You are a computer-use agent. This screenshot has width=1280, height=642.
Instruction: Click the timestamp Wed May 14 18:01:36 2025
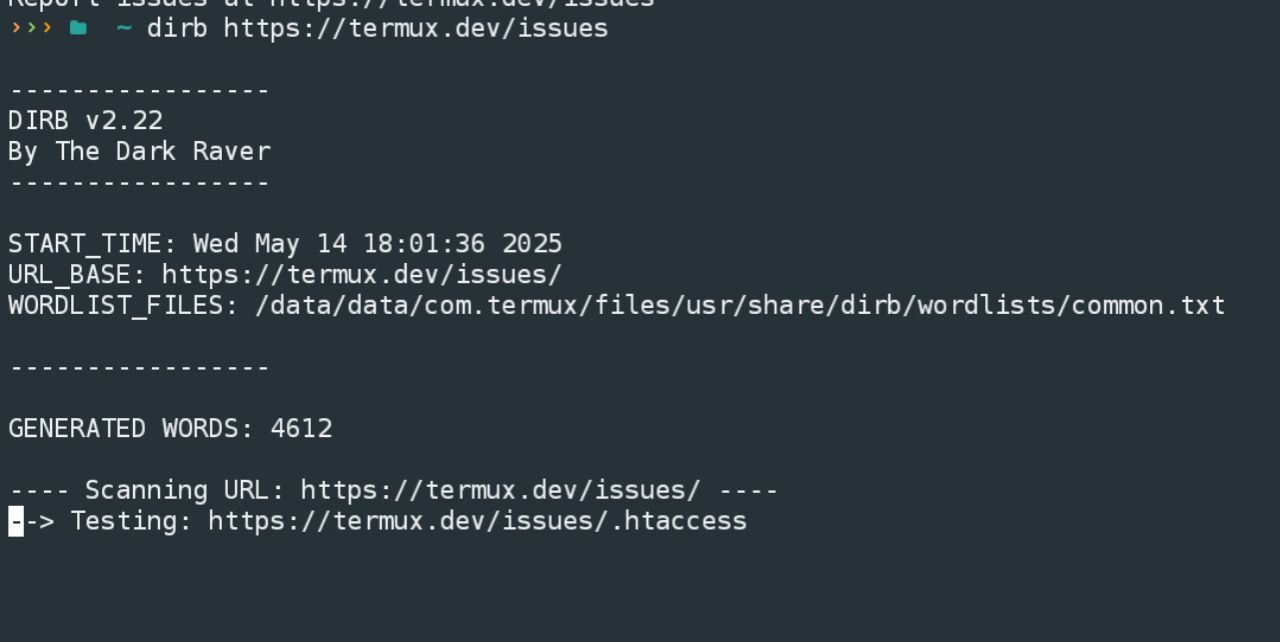(378, 244)
